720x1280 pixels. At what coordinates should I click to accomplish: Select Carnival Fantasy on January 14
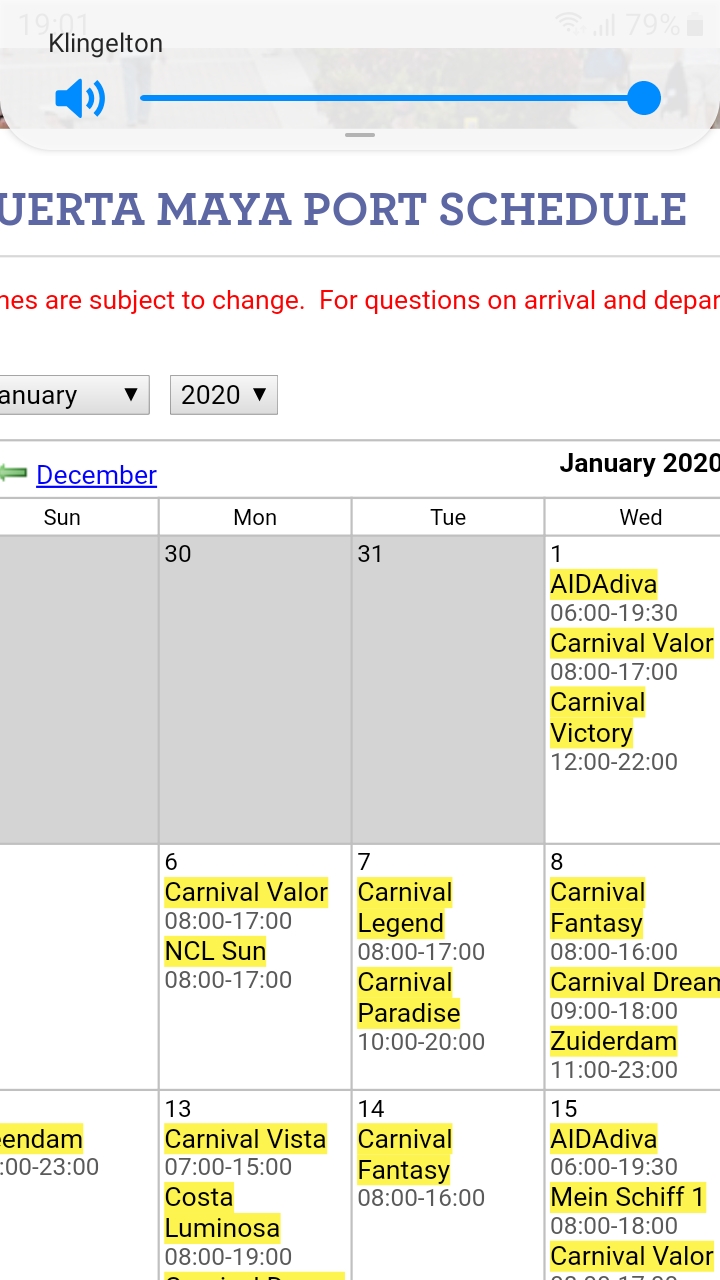[x=404, y=1154]
